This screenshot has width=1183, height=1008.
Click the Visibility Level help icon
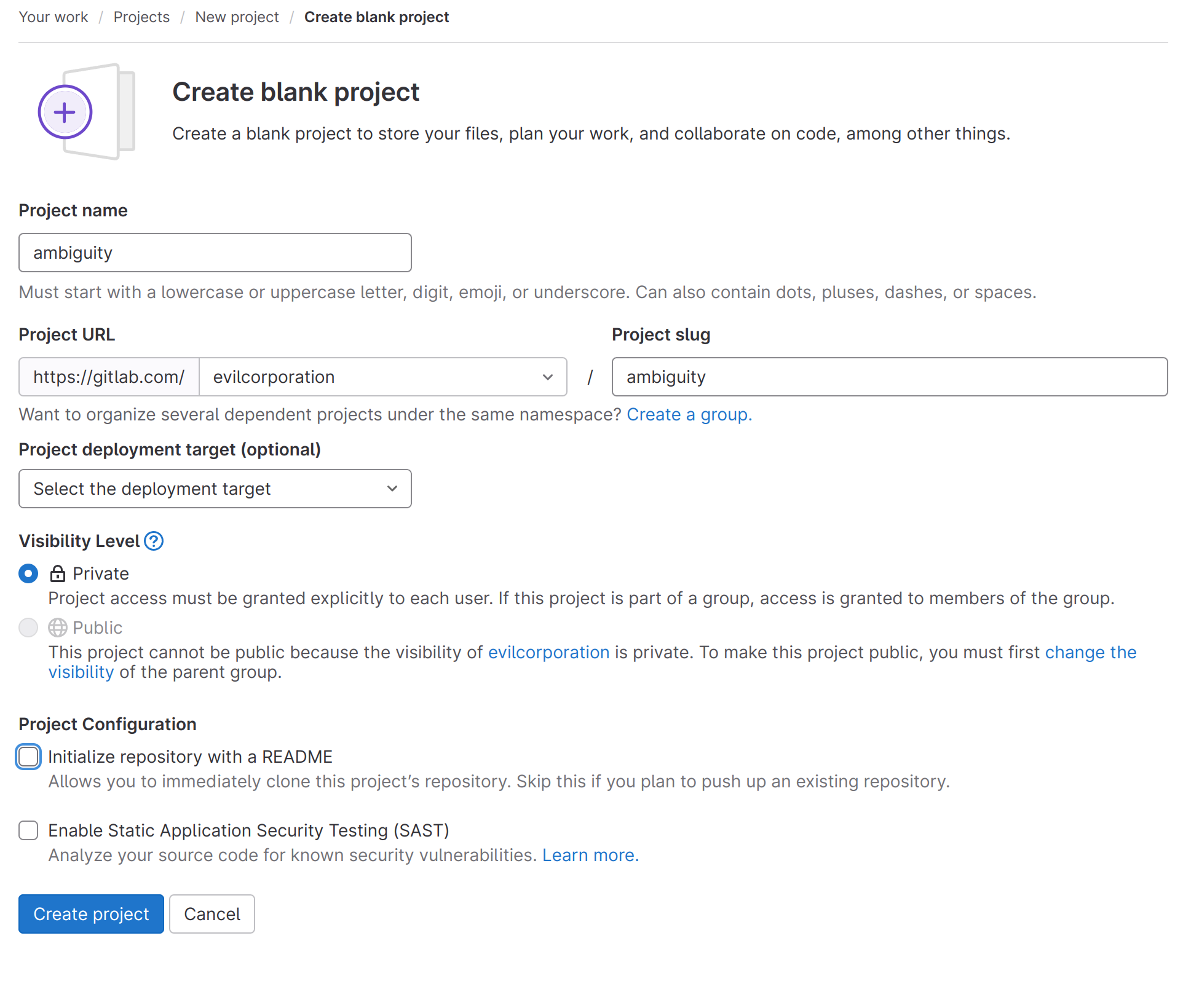pyautogui.click(x=154, y=541)
